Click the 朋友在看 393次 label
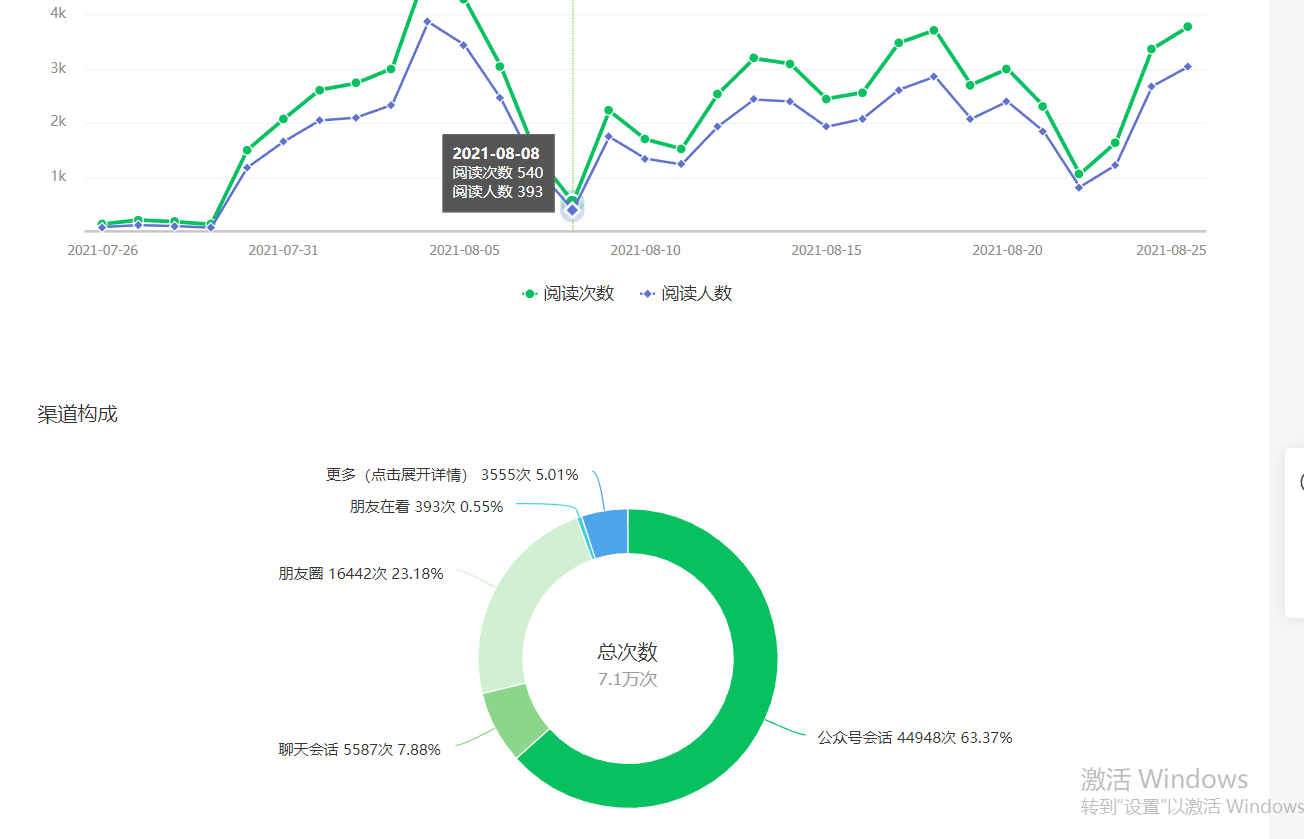The height and width of the screenshot is (839, 1304). [426, 507]
